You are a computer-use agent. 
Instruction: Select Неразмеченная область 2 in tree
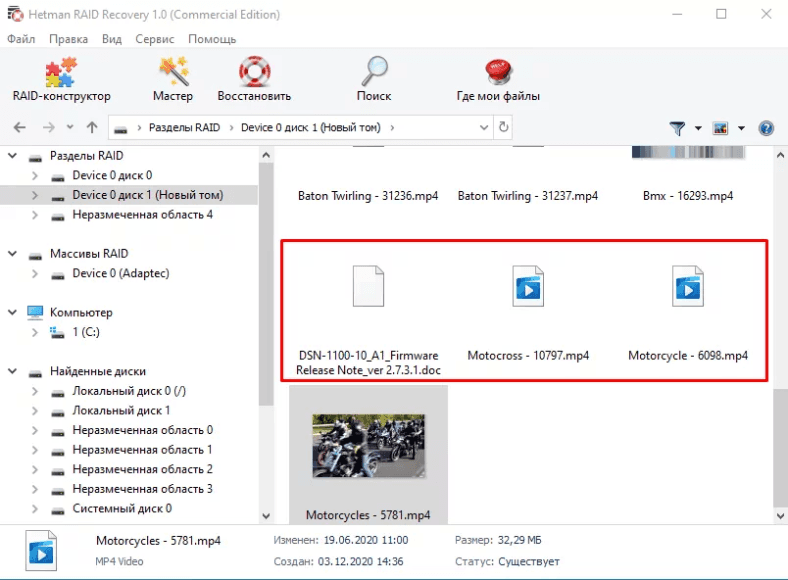[x=143, y=469]
